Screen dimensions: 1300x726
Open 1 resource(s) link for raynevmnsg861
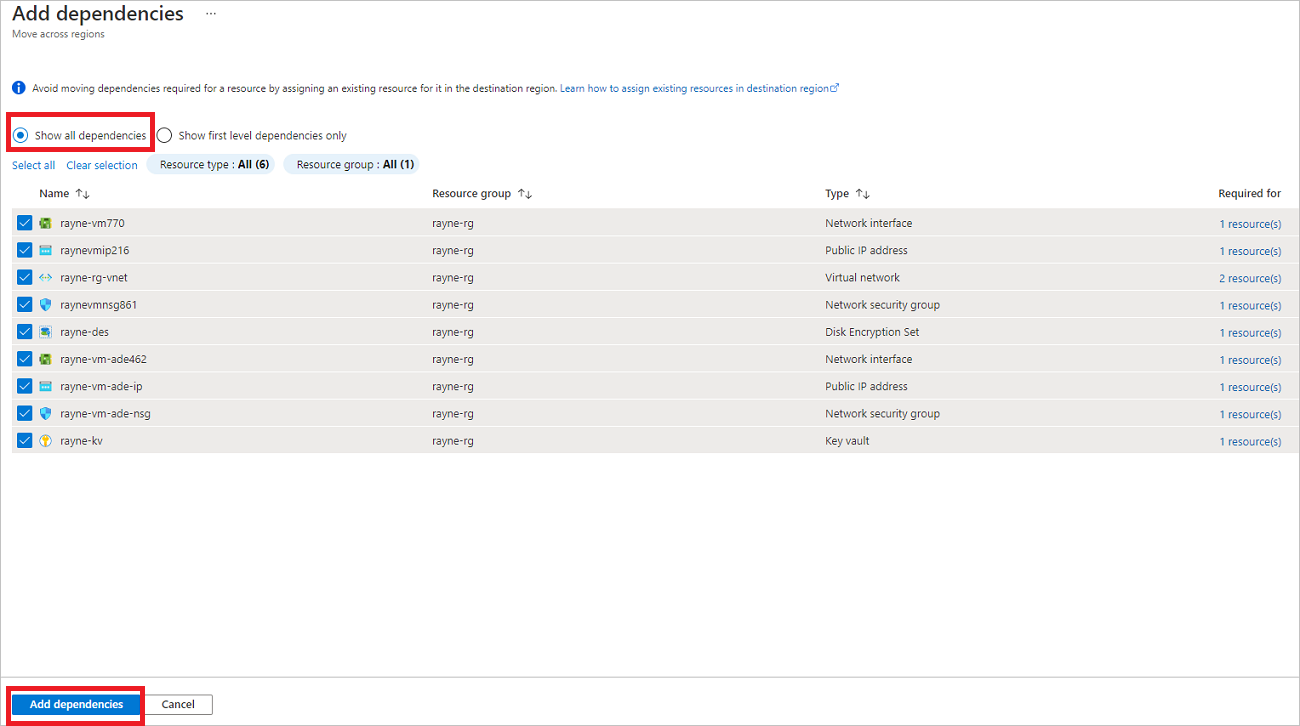tap(1250, 305)
